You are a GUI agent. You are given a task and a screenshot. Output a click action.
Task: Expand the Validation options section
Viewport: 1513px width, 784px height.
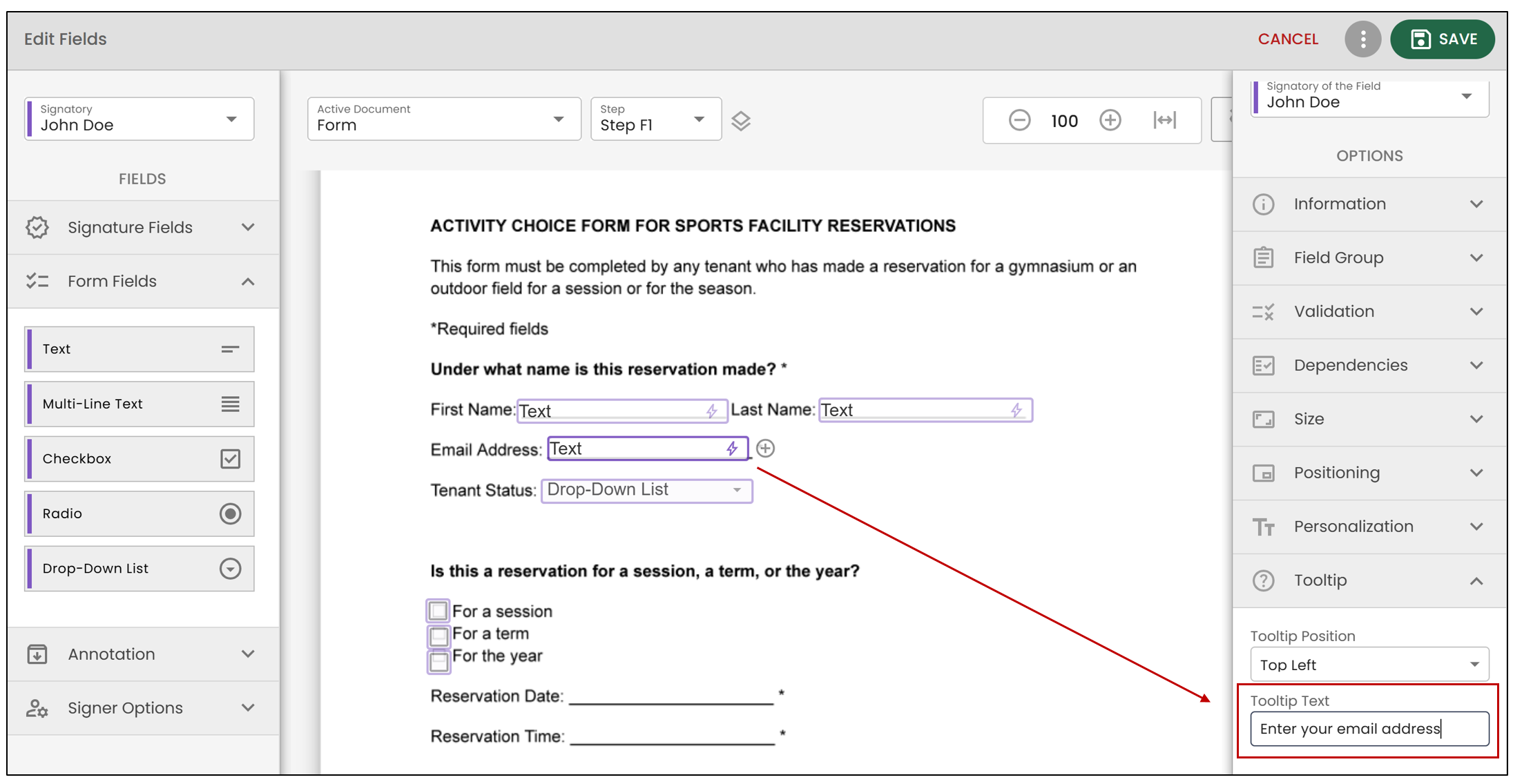[1369, 311]
